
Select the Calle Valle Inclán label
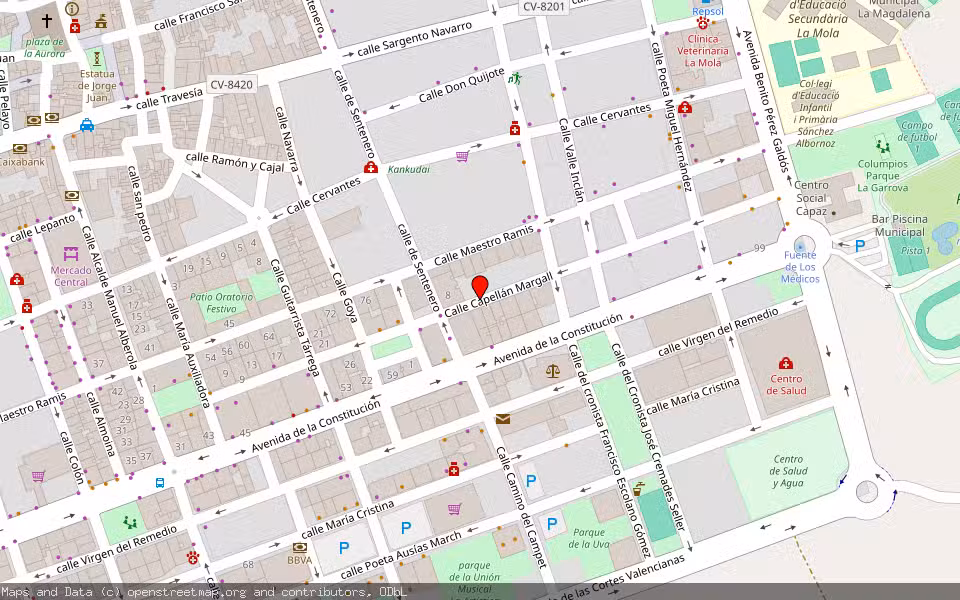point(571,160)
